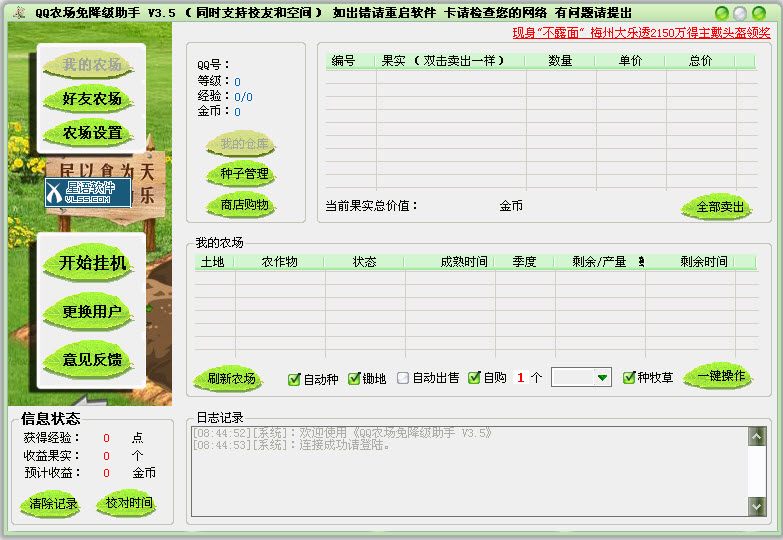Click 金币 value under QQ号
This screenshot has height=540, width=783.
[237, 112]
